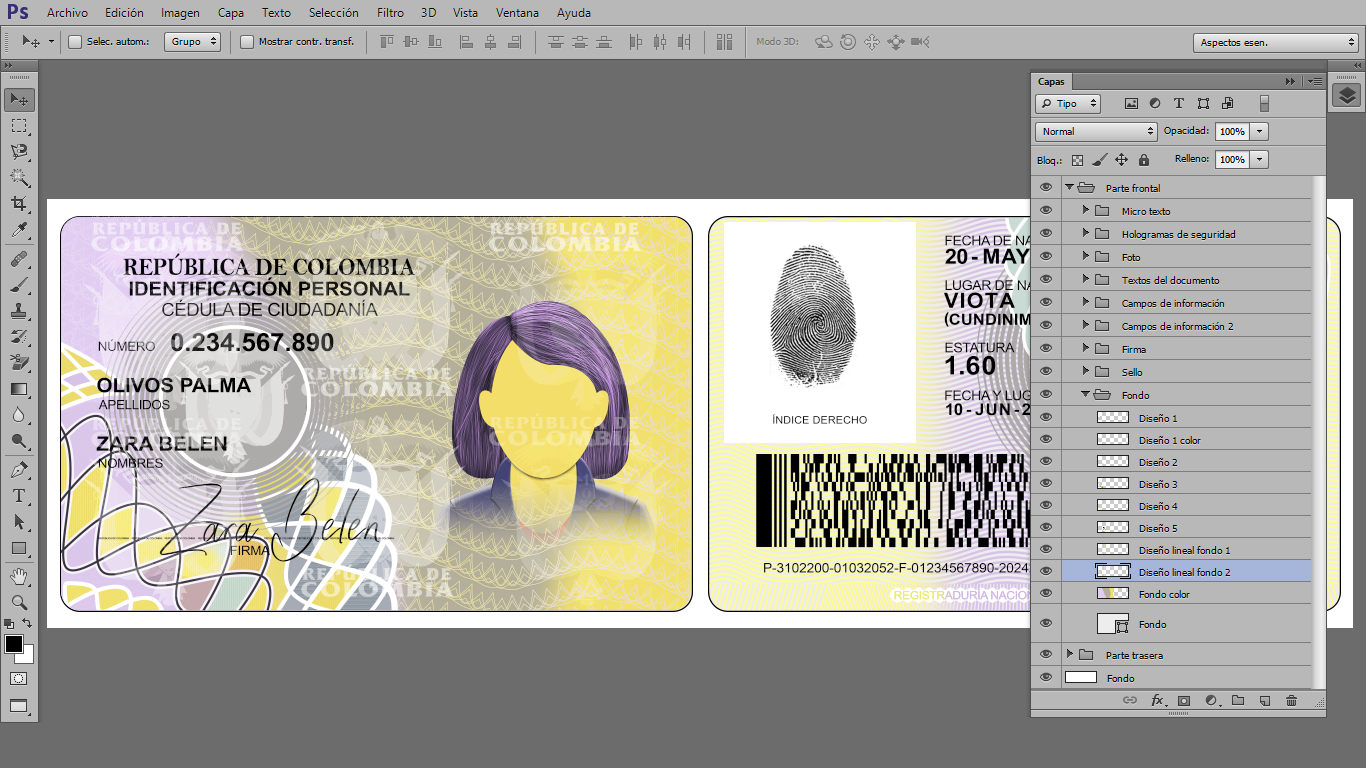Select the Pen tool

[19, 470]
